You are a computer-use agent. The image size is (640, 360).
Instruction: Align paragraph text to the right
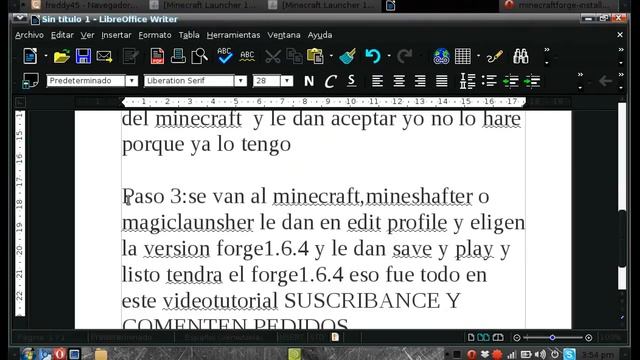point(420,81)
